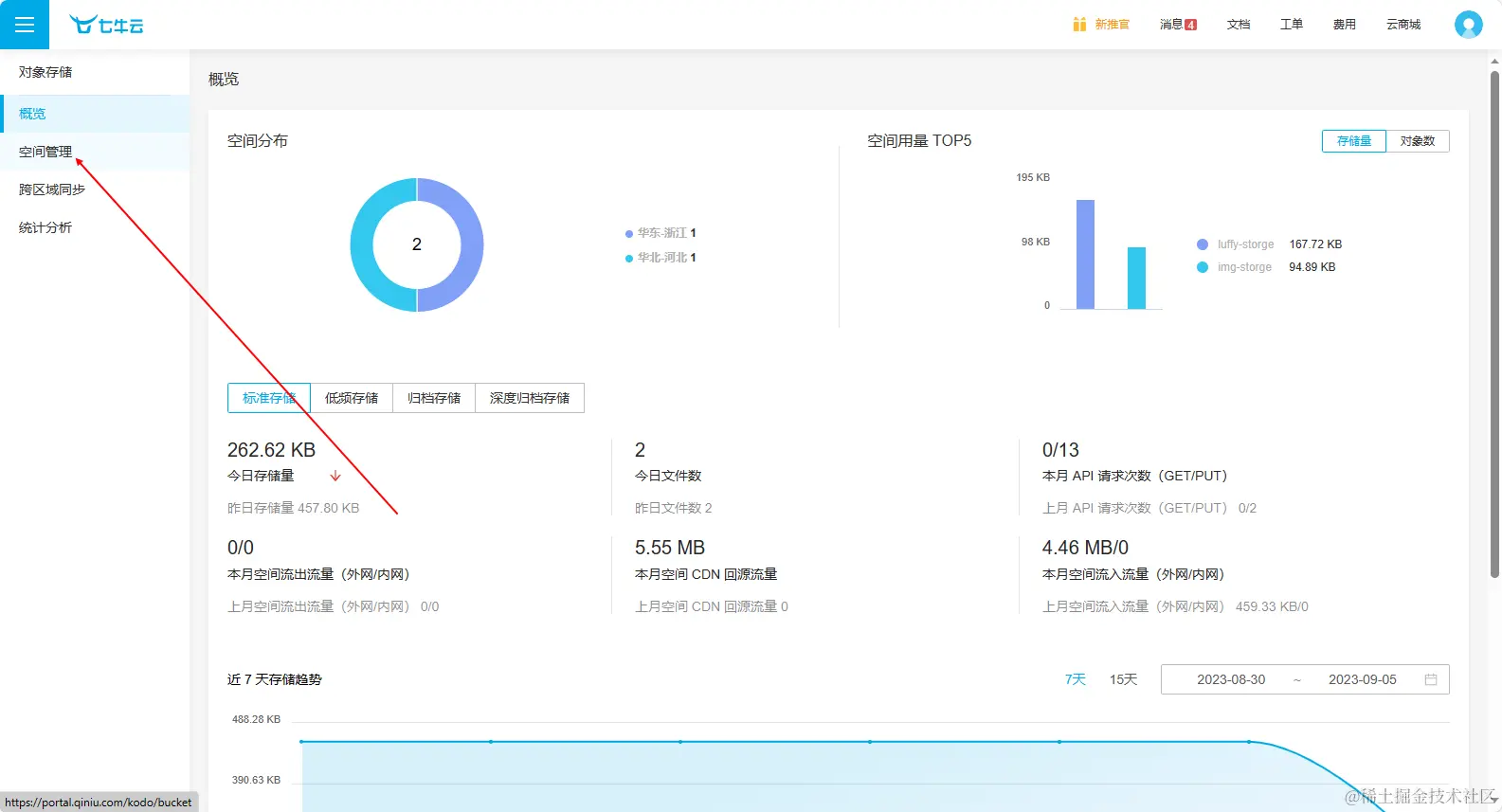Open 跨区域同步 in the sidebar
Viewport: 1502px width, 812px height.
pyautogui.click(x=95, y=189)
